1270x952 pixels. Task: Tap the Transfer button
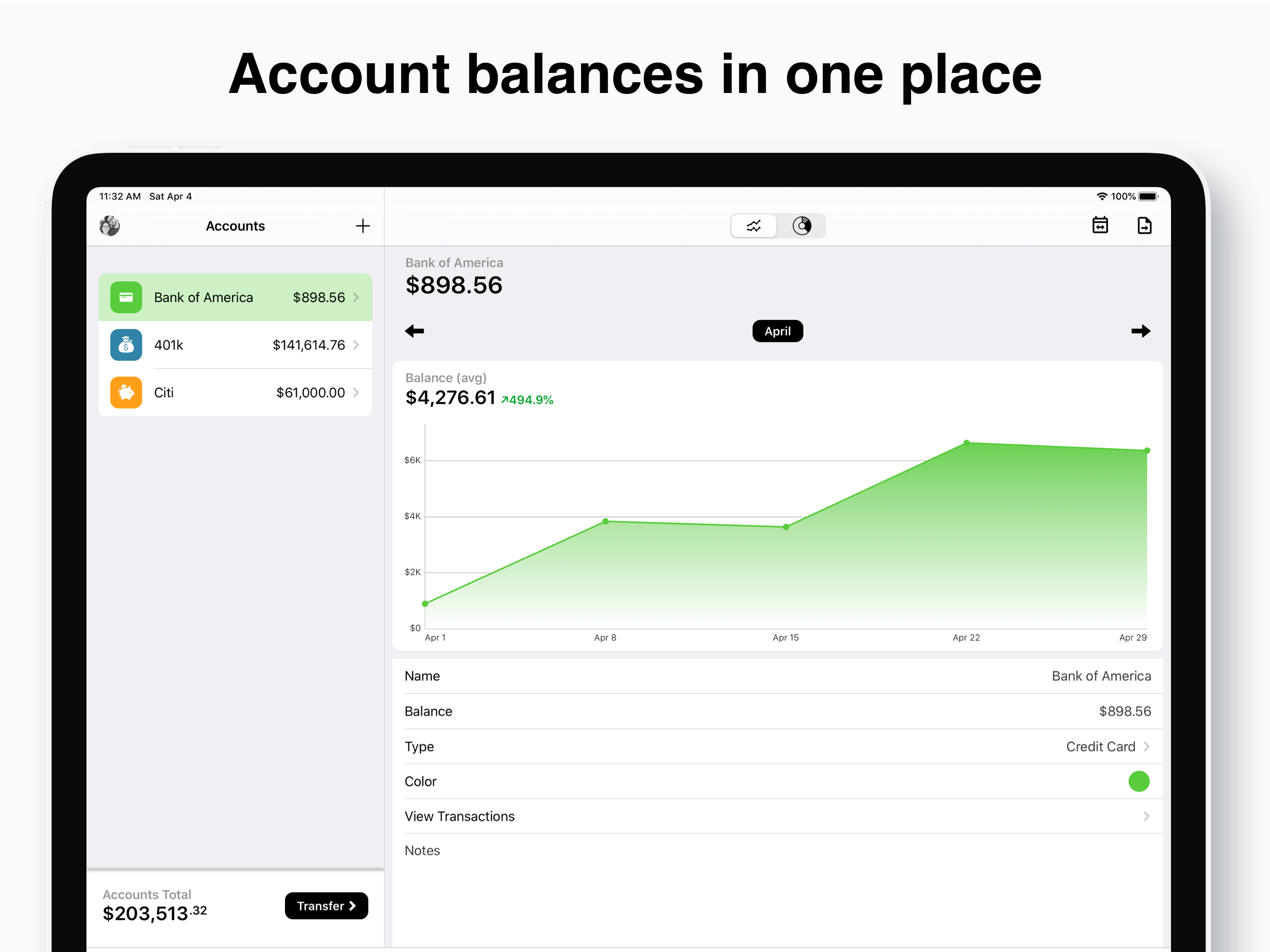pyautogui.click(x=326, y=906)
